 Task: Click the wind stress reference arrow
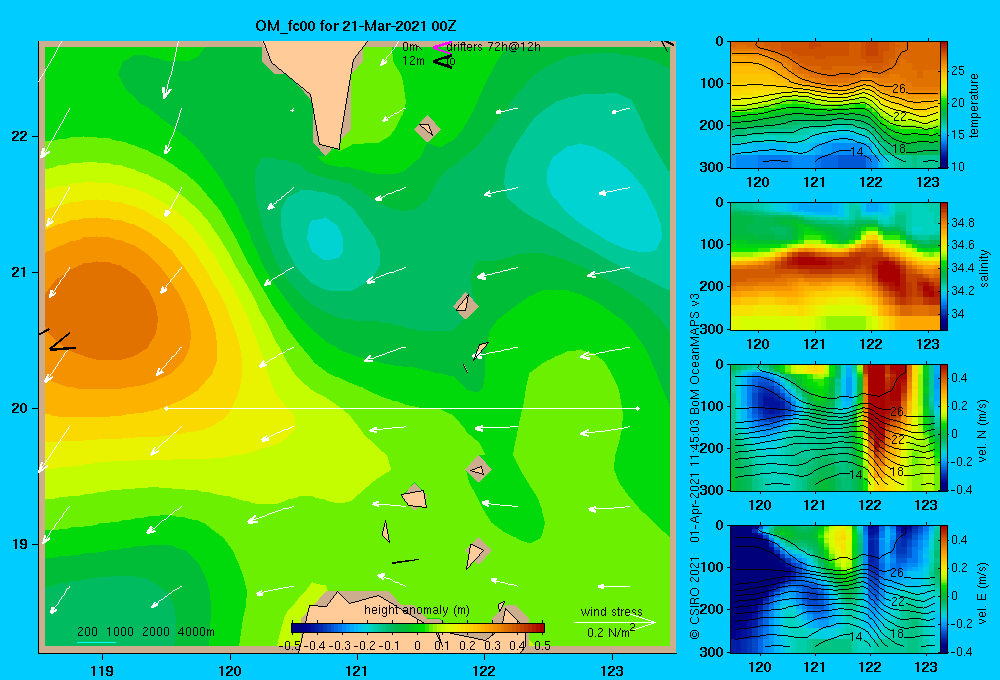[x=614, y=622]
